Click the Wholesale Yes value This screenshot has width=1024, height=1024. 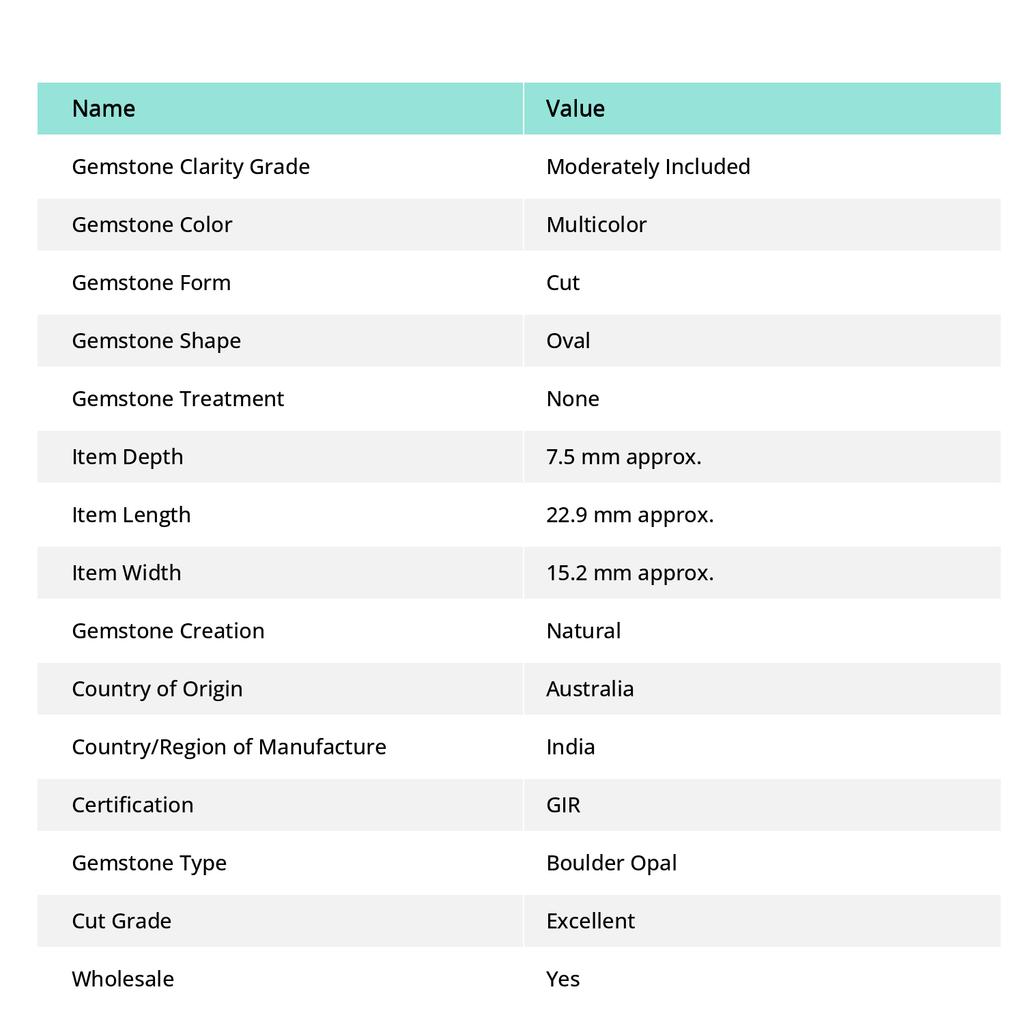click(x=563, y=980)
